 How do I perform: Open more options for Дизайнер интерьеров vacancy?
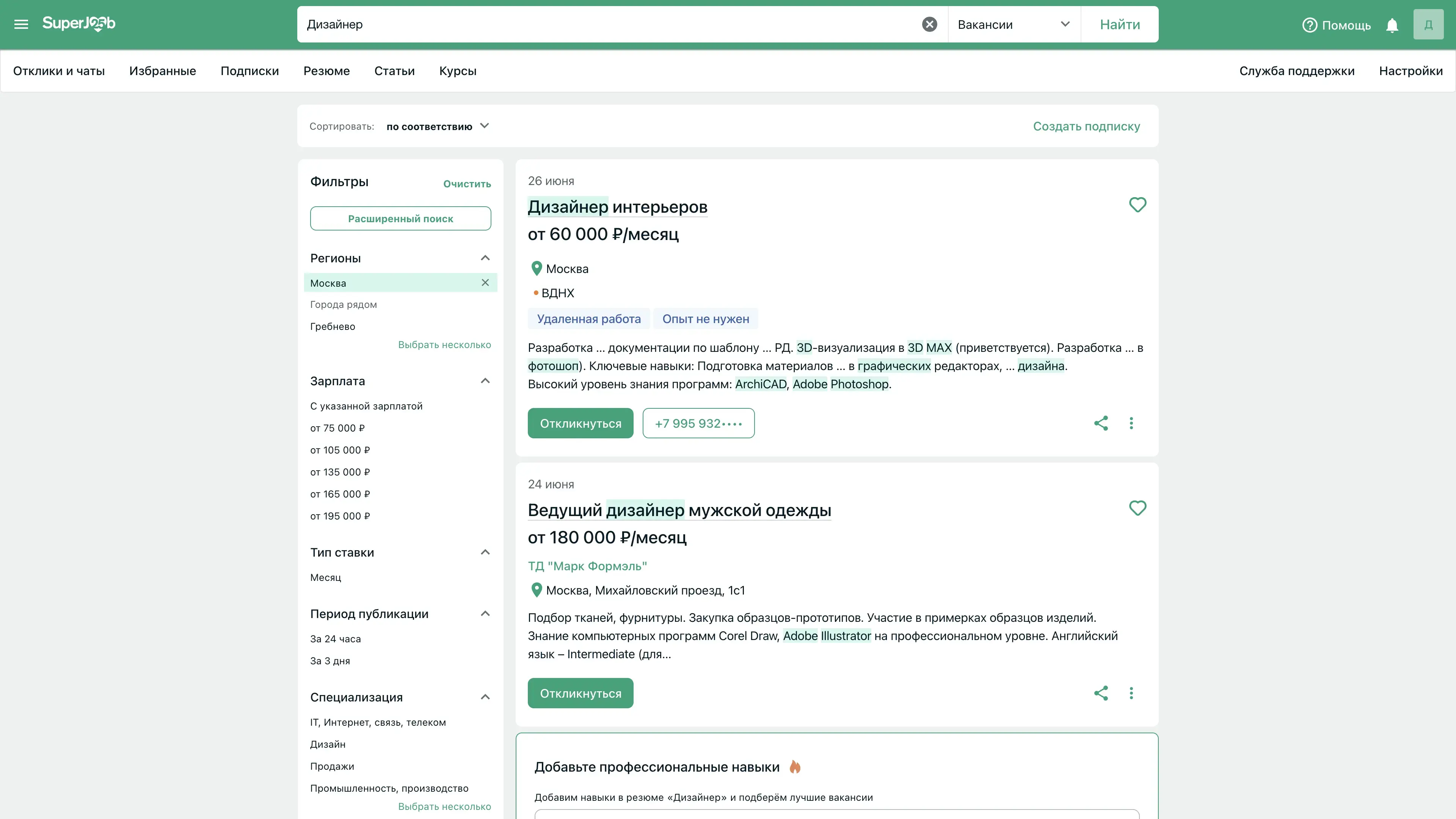click(1131, 424)
